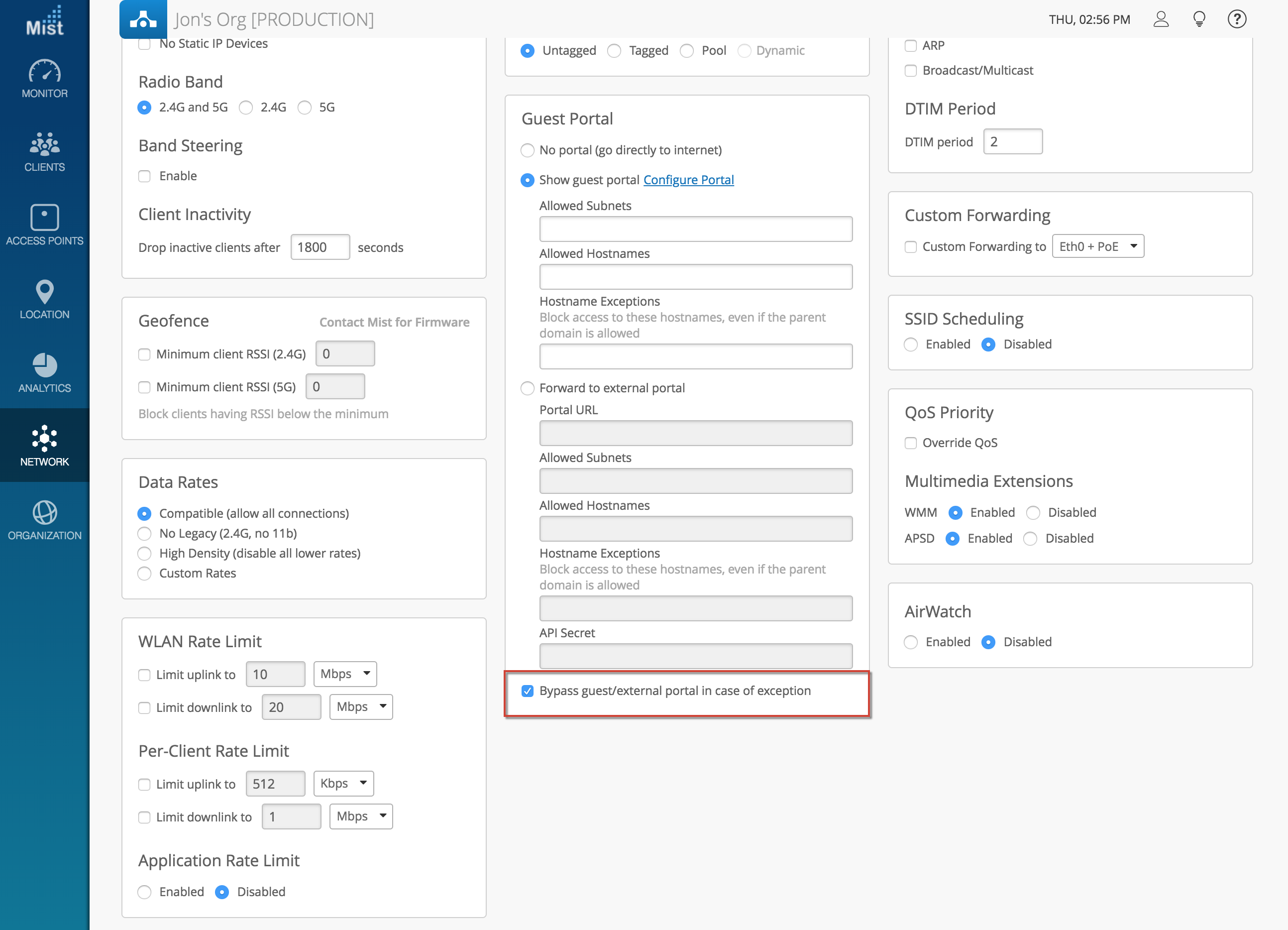Open the Organization globe icon
Image resolution: width=1288 pixels, height=930 pixels.
(44, 512)
